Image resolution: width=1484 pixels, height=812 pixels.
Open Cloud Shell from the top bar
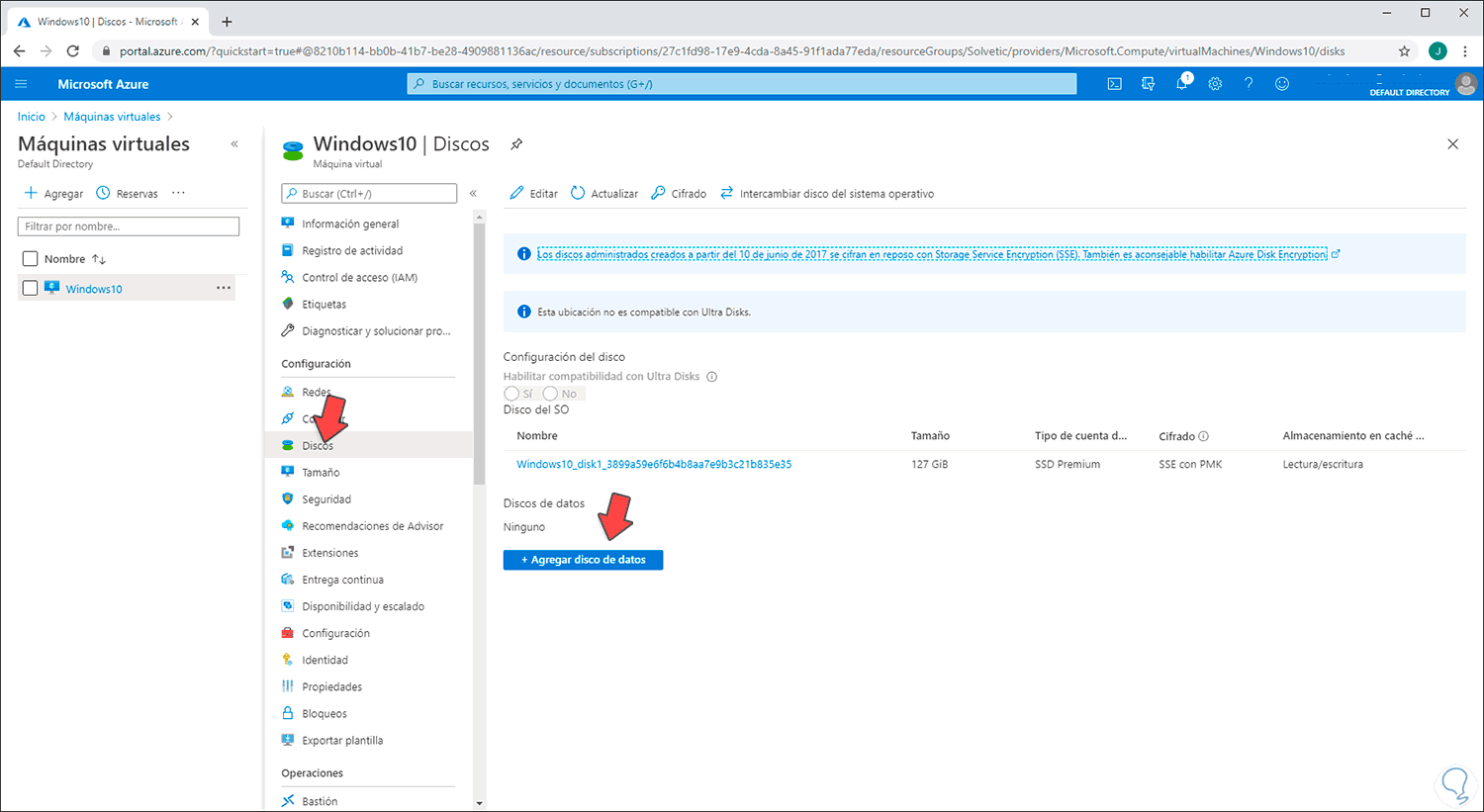1115,84
